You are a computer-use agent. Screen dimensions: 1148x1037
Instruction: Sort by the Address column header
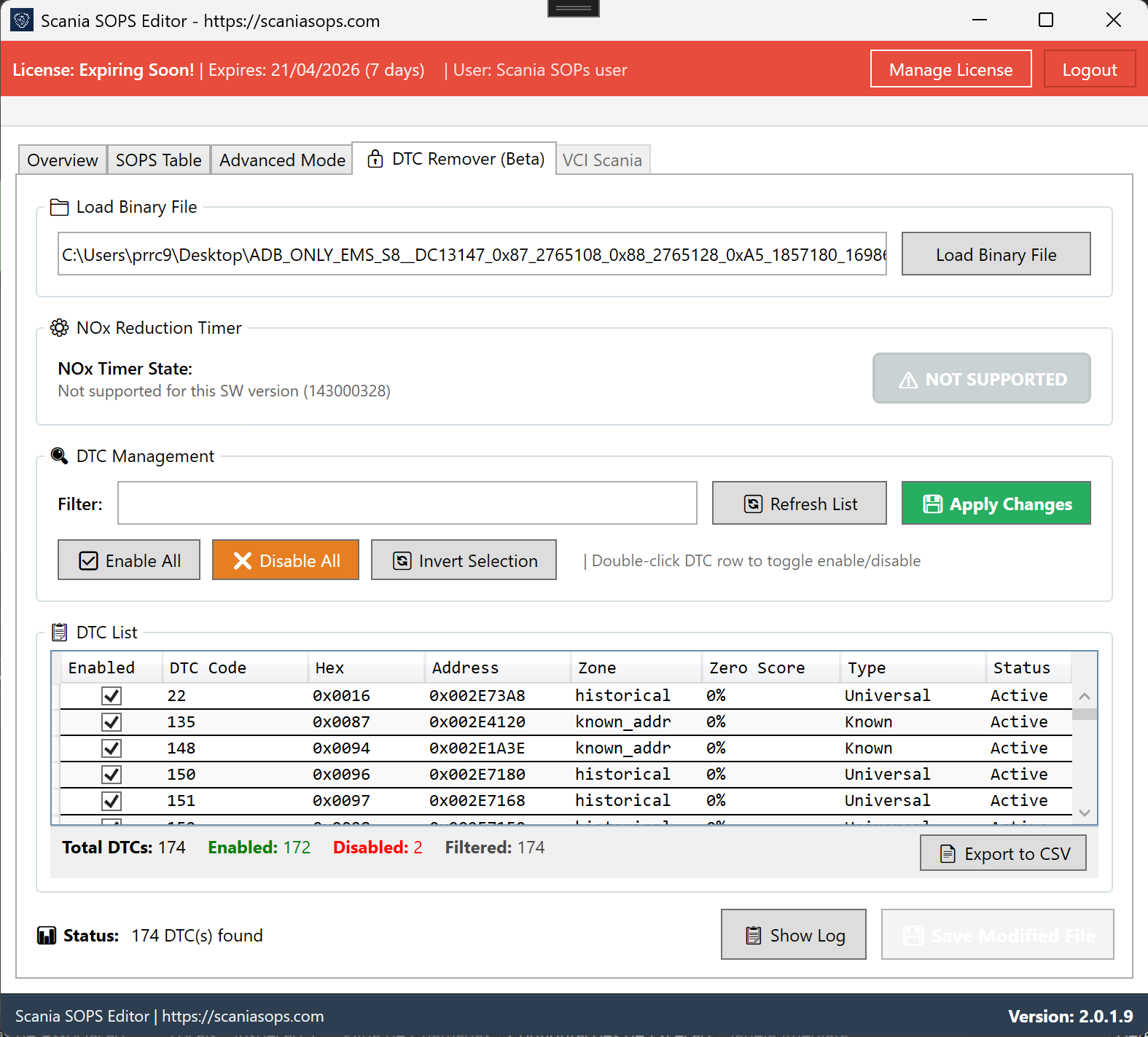[498, 668]
